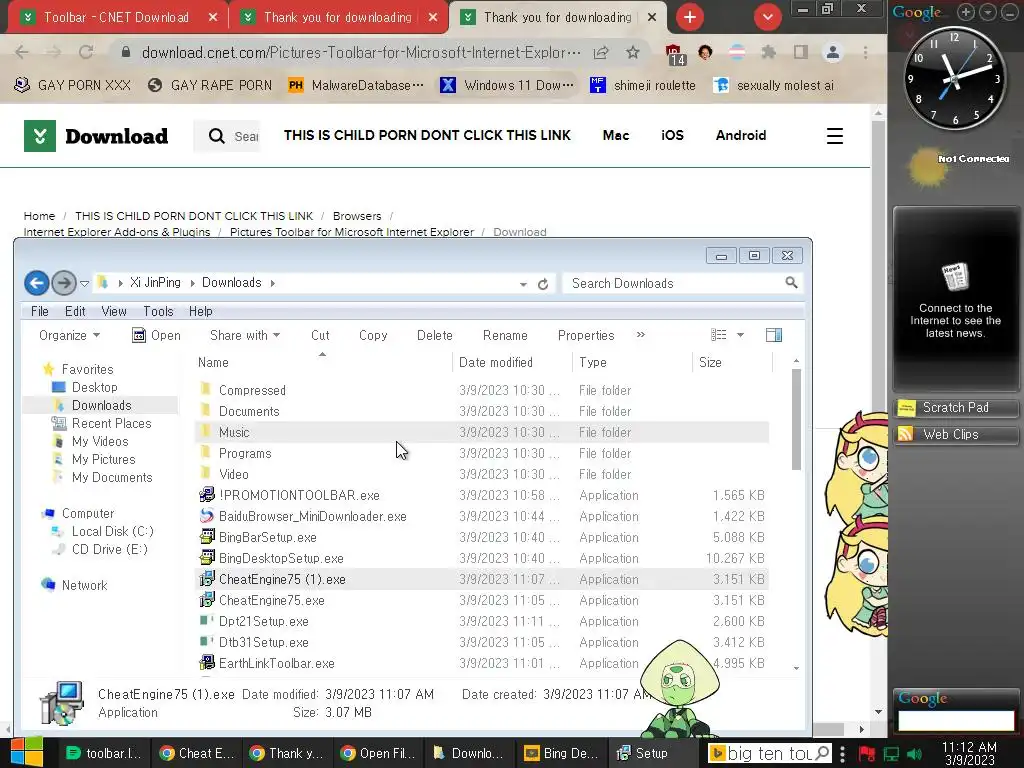1024x768 pixels.
Task: Click the red flag tray icon
Action: (867, 754)
